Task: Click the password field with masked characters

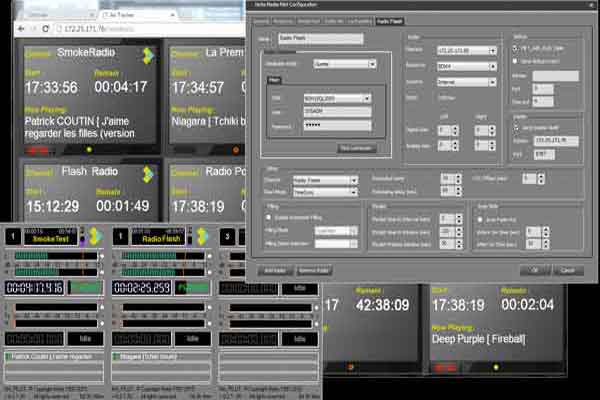Action: pyautogui.click(x=337, y=125)
